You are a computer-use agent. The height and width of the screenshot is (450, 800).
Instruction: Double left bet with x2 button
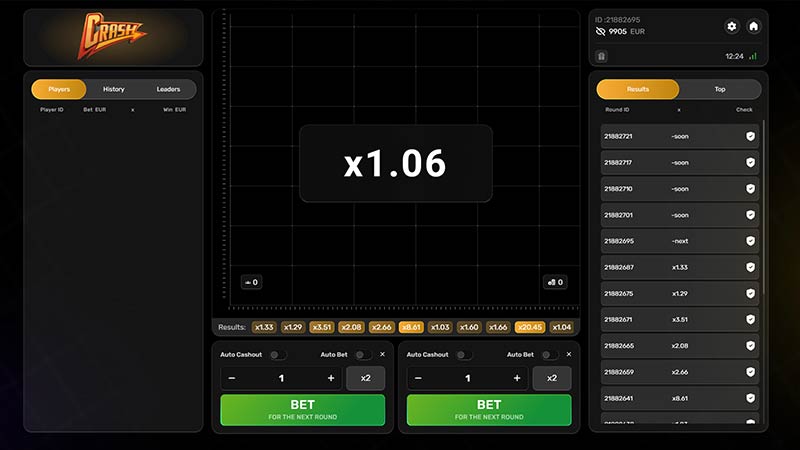366,378
